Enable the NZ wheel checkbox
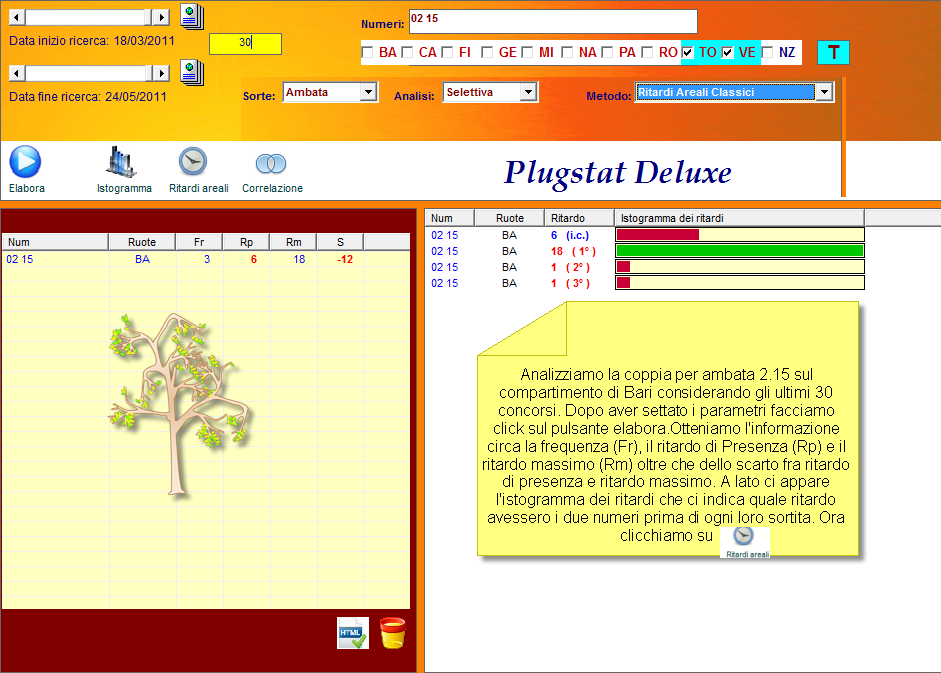941x673 pixels. (x=767, y=52)
